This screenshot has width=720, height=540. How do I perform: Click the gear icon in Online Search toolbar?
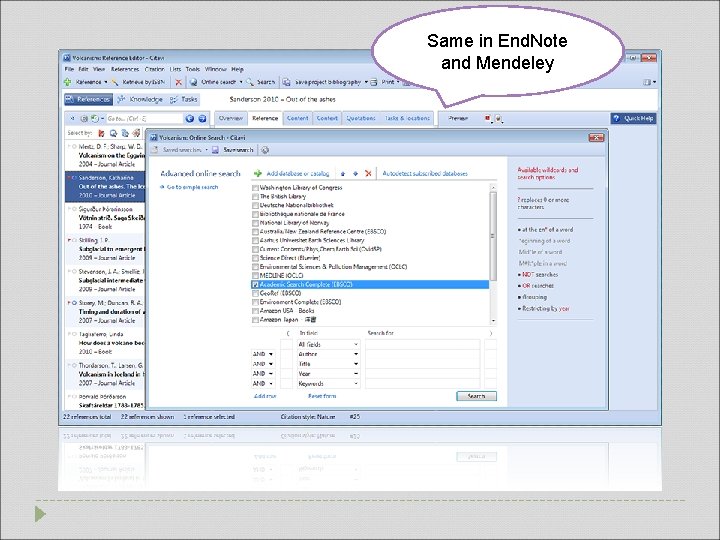(265, 150)
